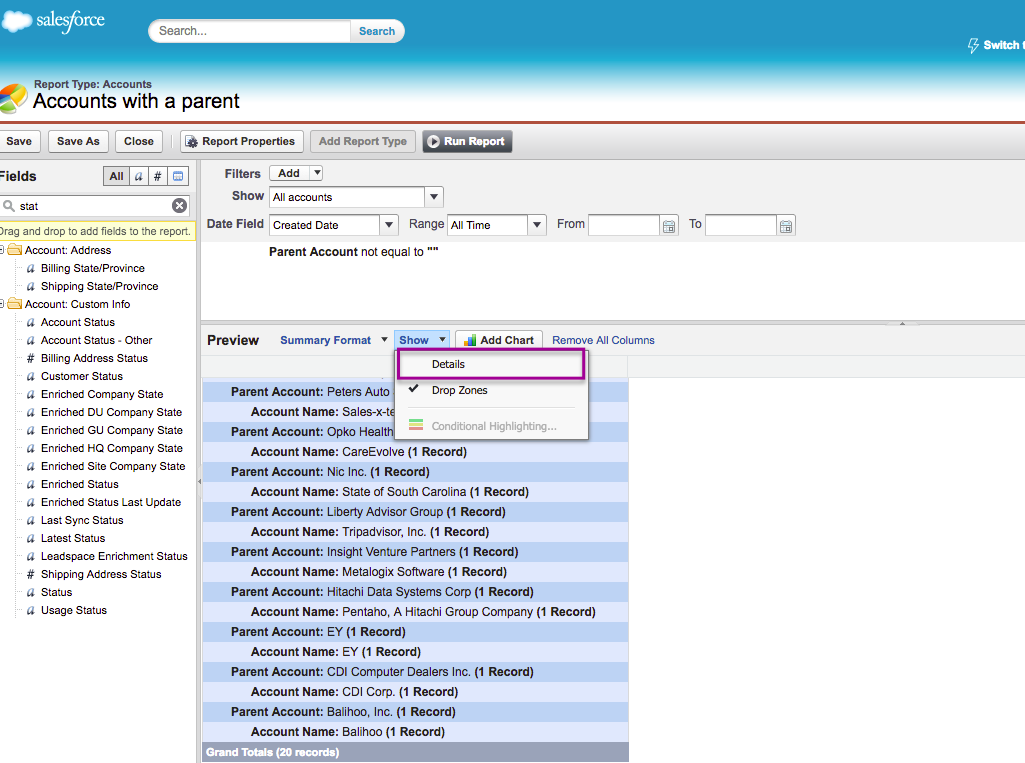Select the All fields filter toggle
The image size is (1025, 763).
(116, 176)
